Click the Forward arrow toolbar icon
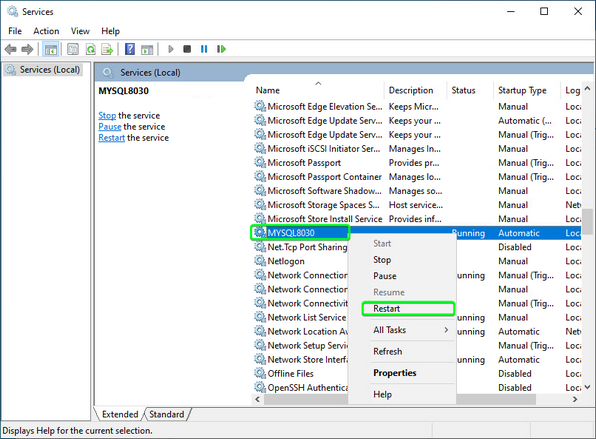This screenshot has height=439, width=596. click(x=27, y=49)
